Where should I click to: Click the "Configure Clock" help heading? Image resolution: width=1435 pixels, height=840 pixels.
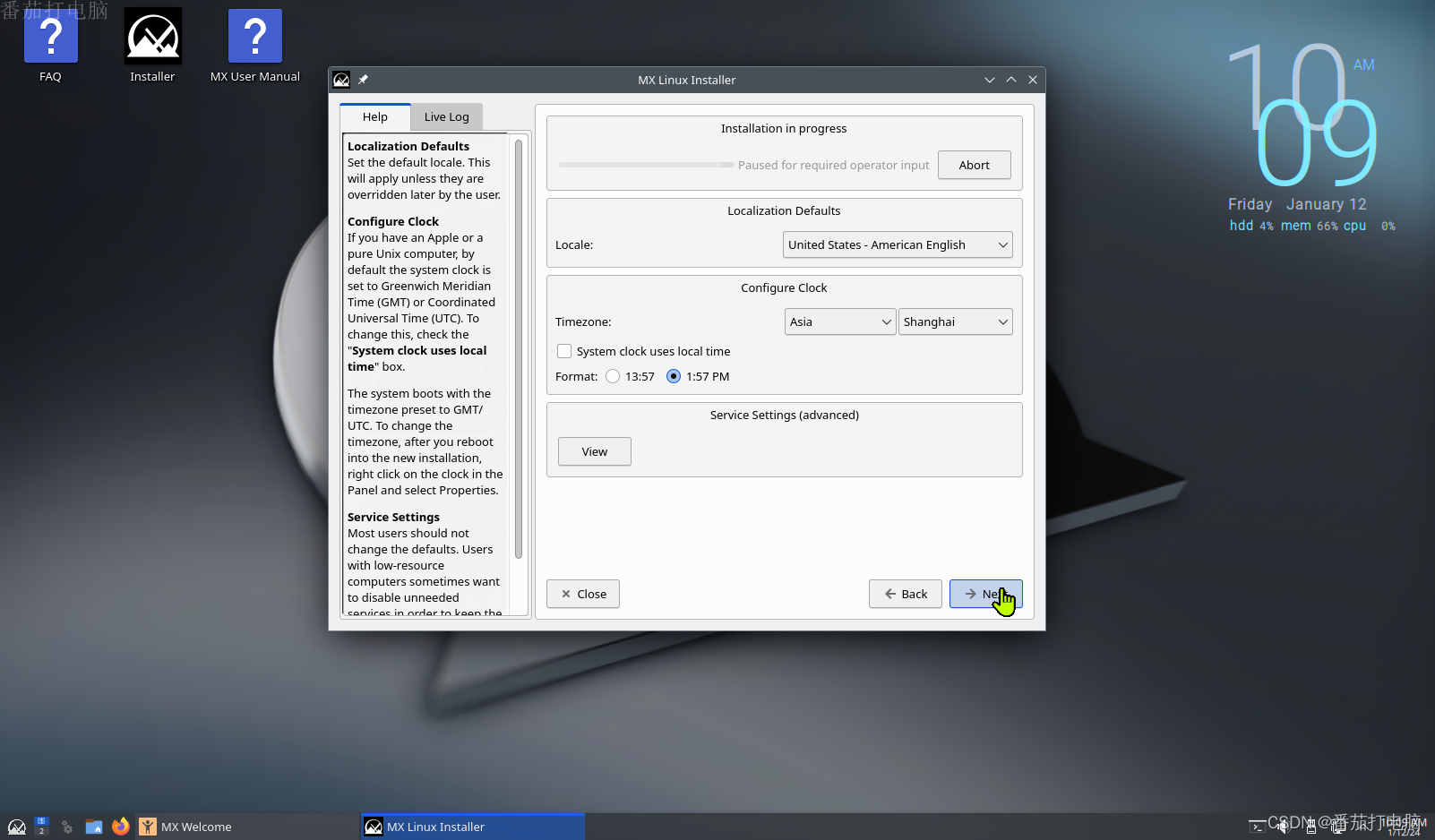pyautogui.click(x=393, y=221)
